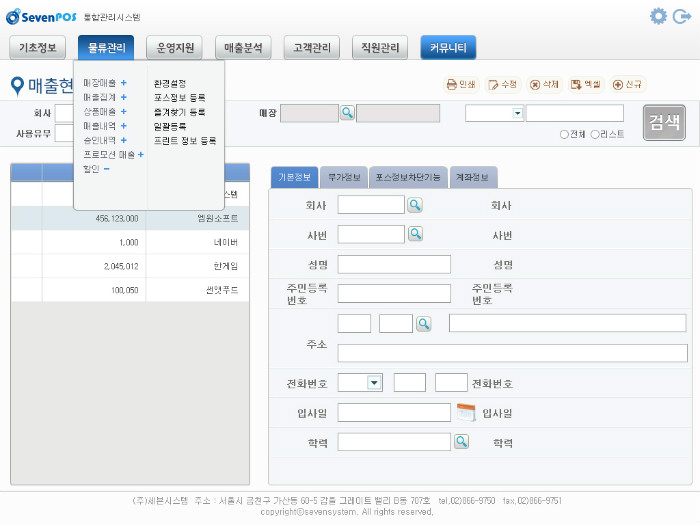
Task: Open the calendar icon beside 입사일
Action: 466,412
